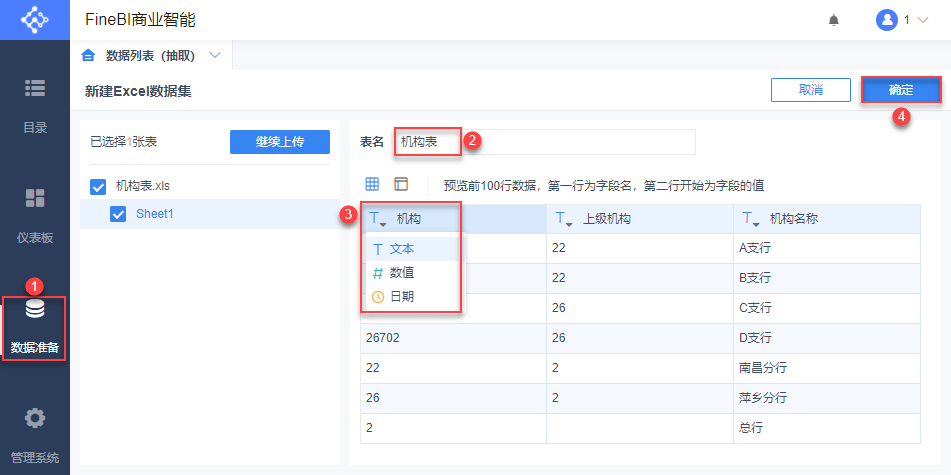Open the 目录 directory sidebar icon
This screenshot has width=951, height=475.
pos(35,88)
